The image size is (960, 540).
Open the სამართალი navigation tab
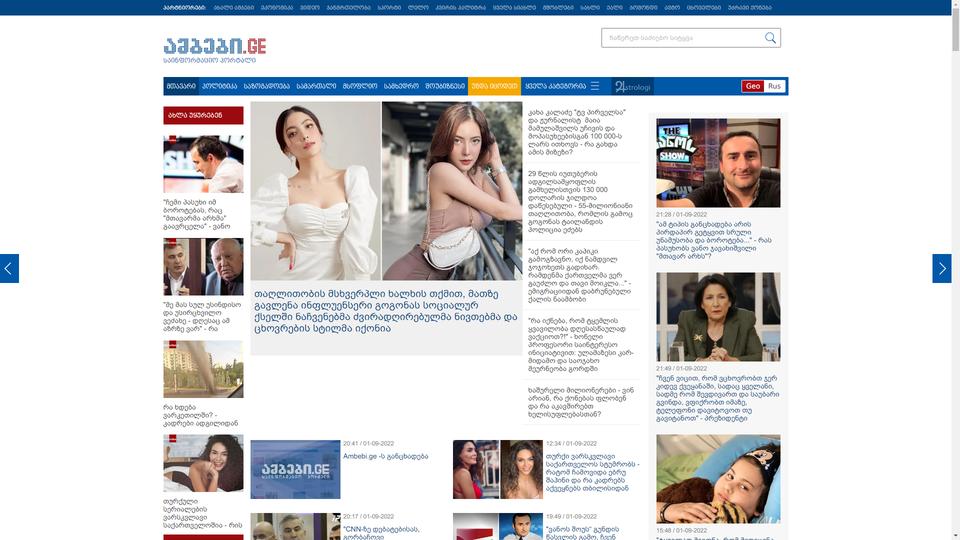click(316, 86)
